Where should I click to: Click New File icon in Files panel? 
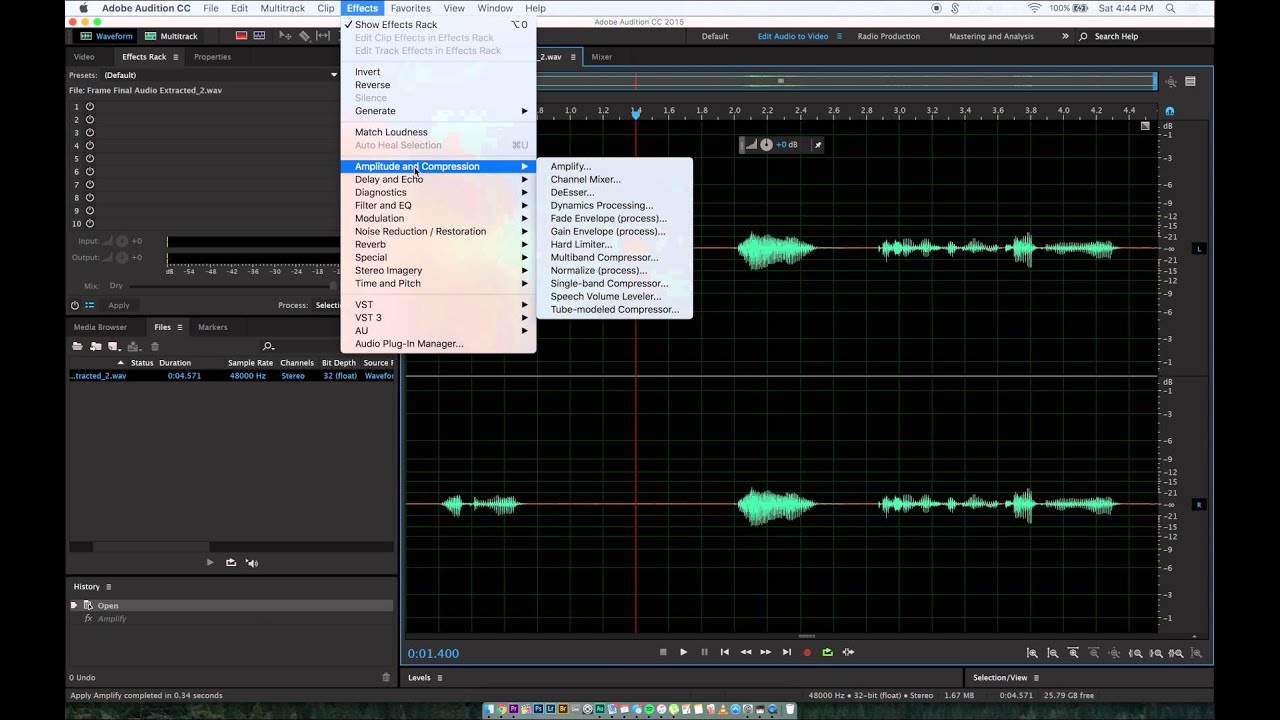pos(114,346)
